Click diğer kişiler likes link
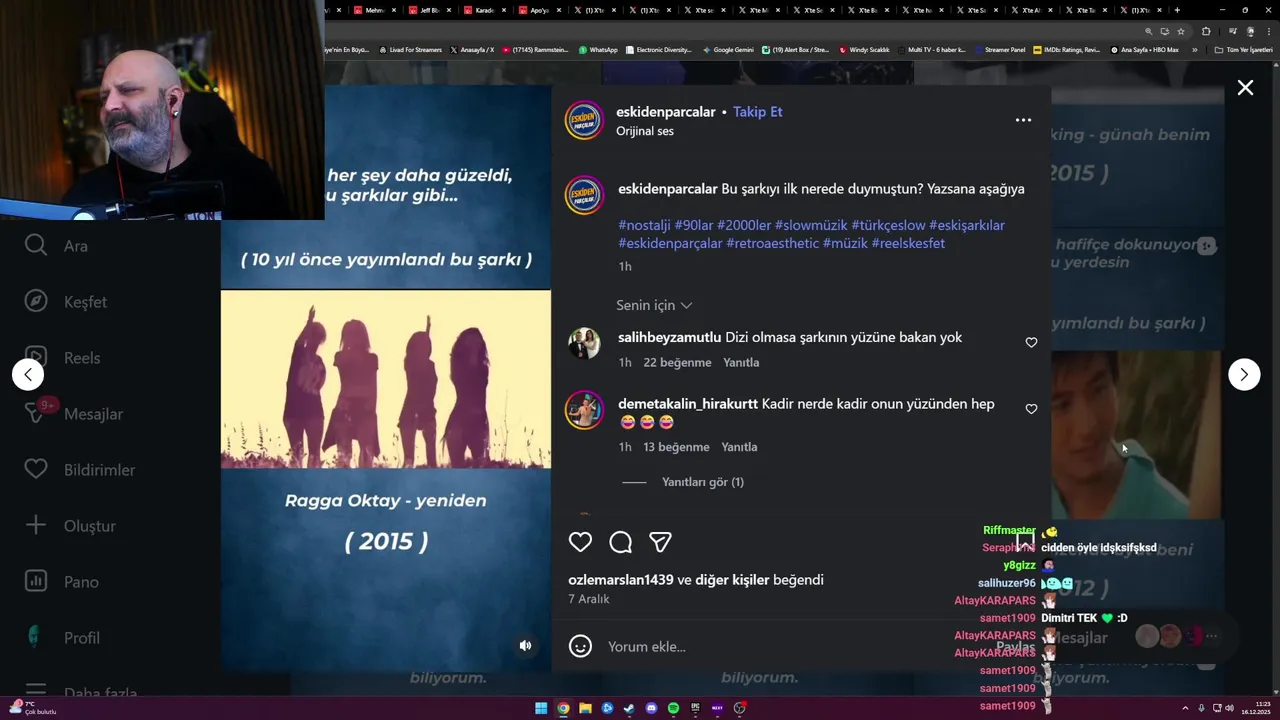 (x=732, y=580)
